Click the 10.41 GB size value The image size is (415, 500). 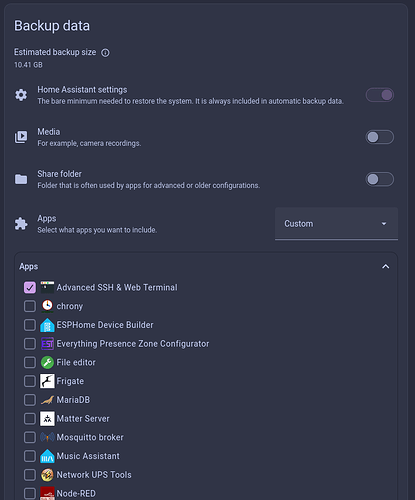pos(28,65)
